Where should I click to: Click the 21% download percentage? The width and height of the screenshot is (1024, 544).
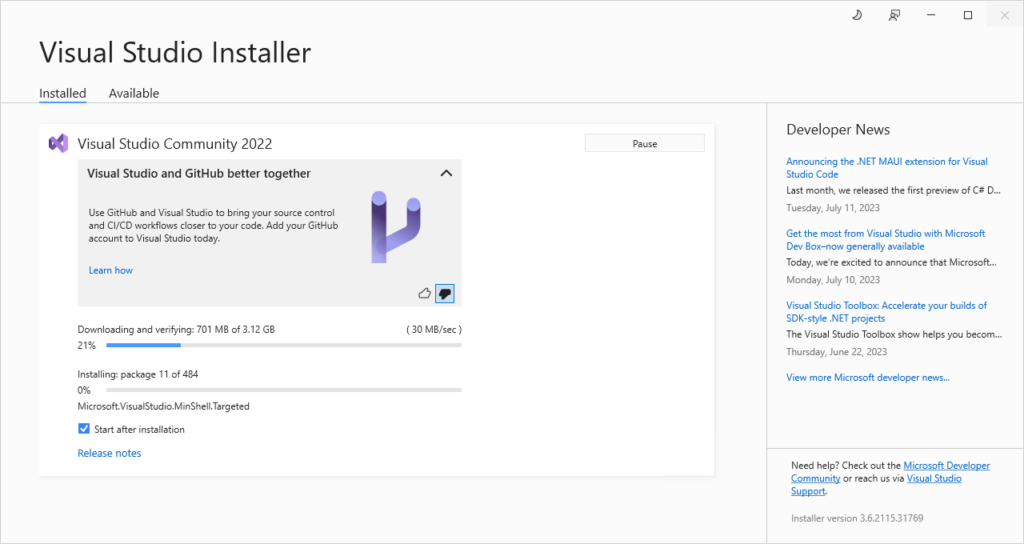[x=86, y=345]
